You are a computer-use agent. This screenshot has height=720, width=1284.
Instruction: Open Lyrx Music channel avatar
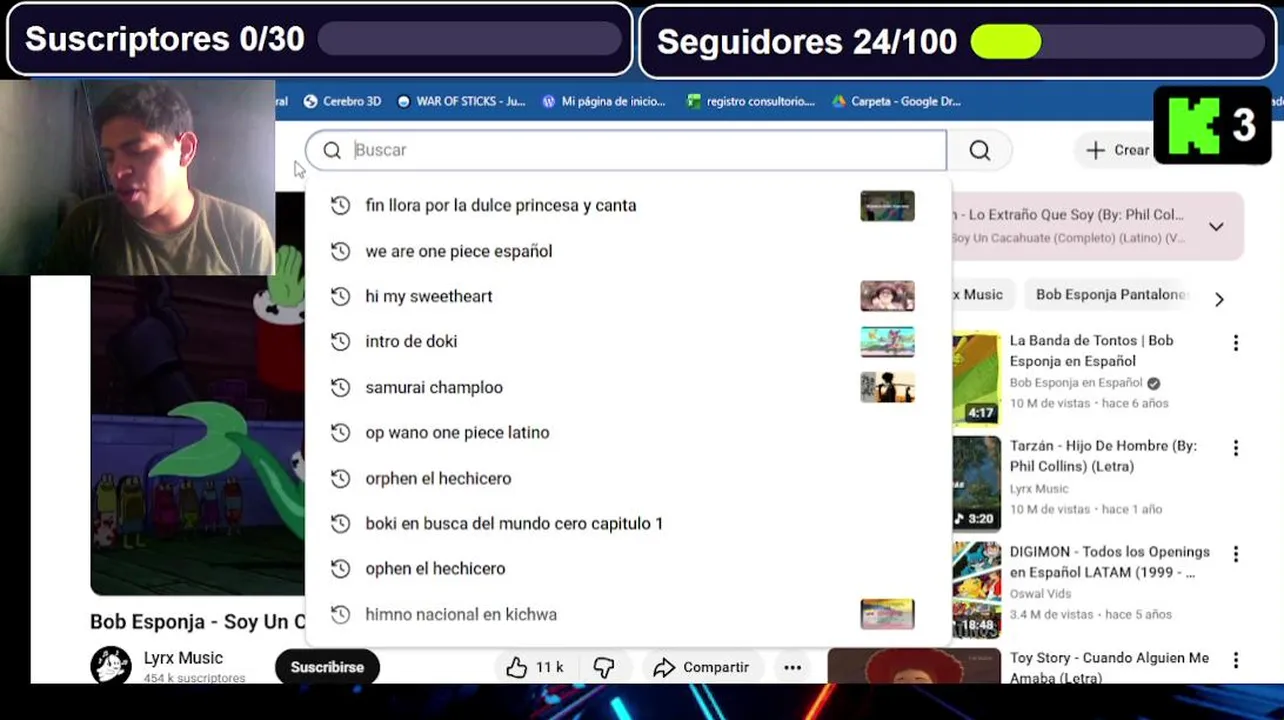click(111, 665)
